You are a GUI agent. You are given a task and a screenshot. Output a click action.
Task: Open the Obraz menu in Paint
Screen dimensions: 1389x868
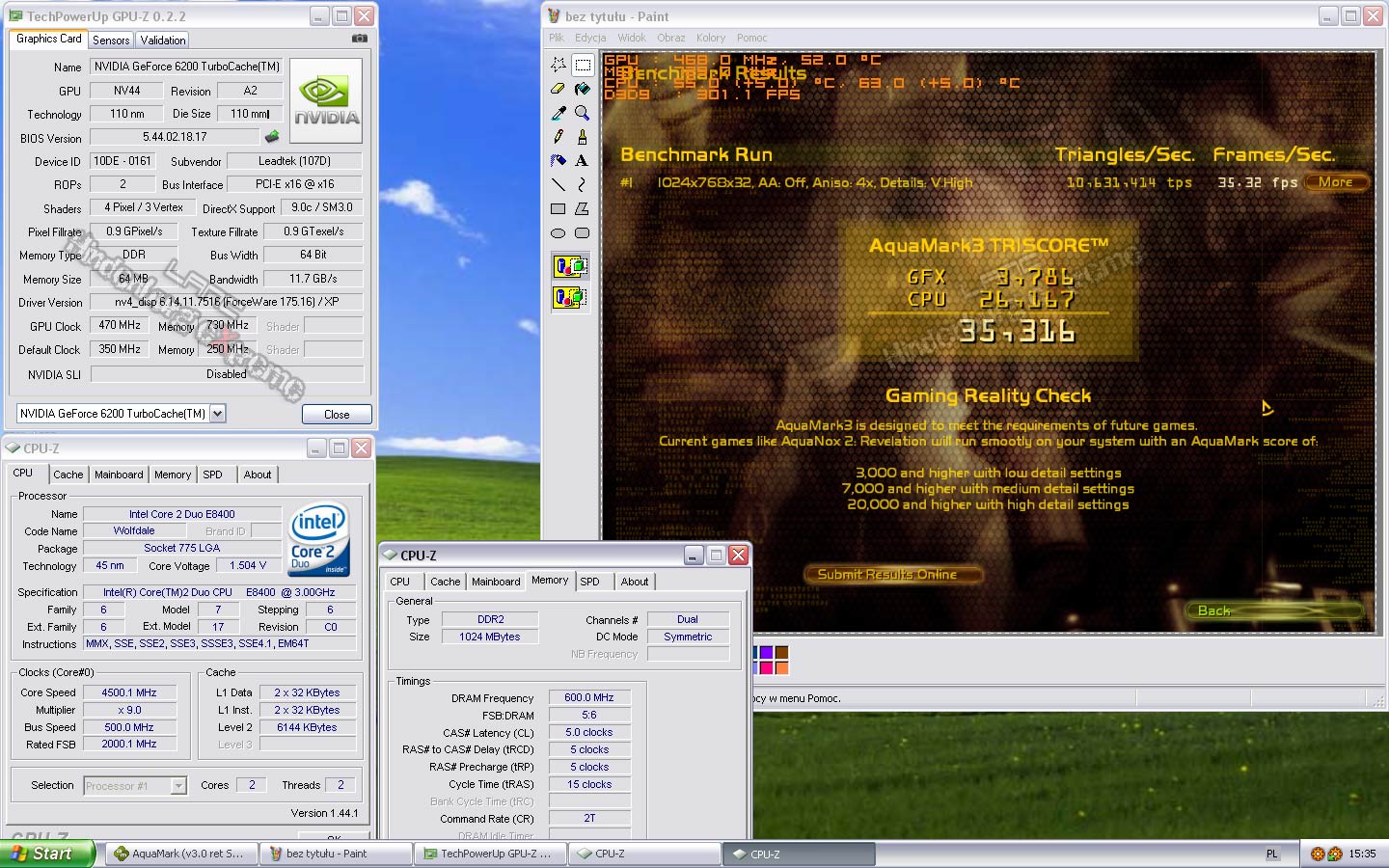pos(671,38)
